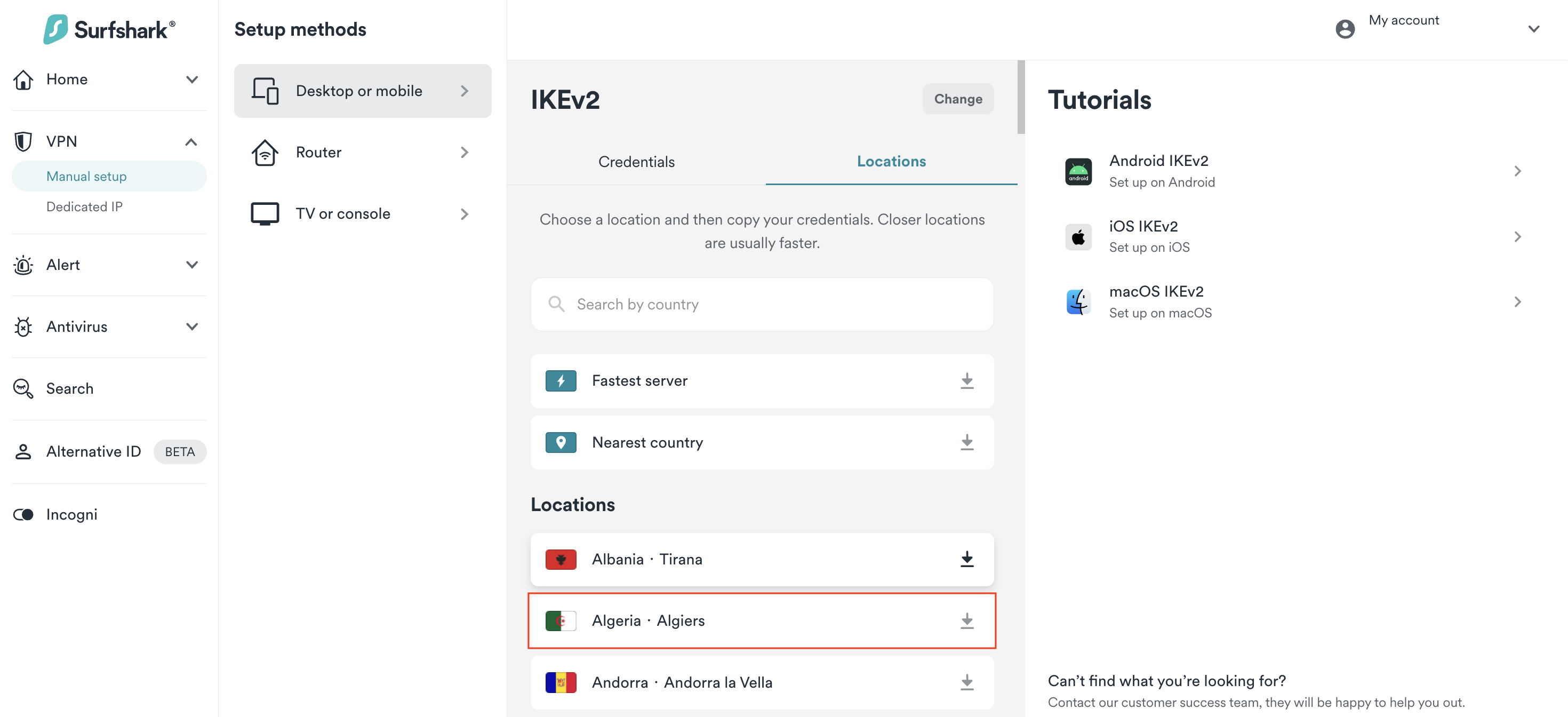Switch to the Locations tab

[x=891, y=161]
